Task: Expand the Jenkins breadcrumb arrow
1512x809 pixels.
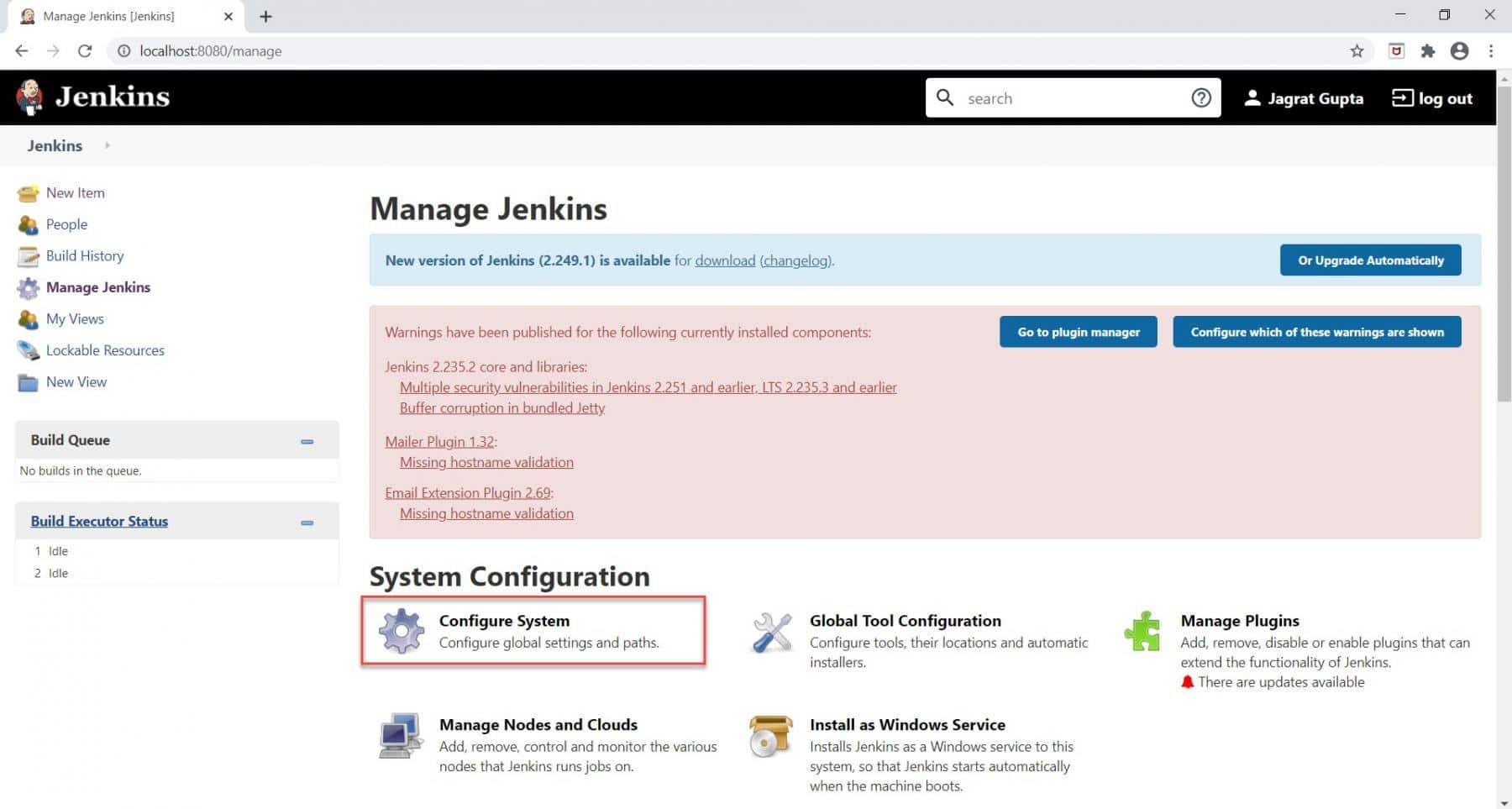Action: pyautogui.click(x=108, y=145)
